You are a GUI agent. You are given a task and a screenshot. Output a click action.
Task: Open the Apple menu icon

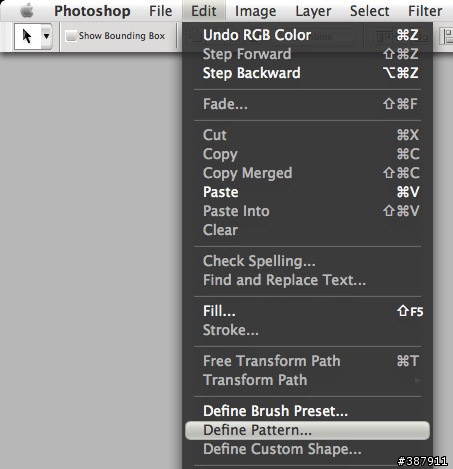(27, 11)
